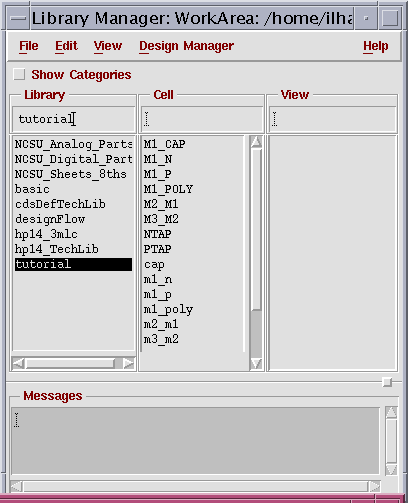408x503 pixels.
Task: Open the Design Manager menu
Action: pyautogui.click(x=186, y=46)
